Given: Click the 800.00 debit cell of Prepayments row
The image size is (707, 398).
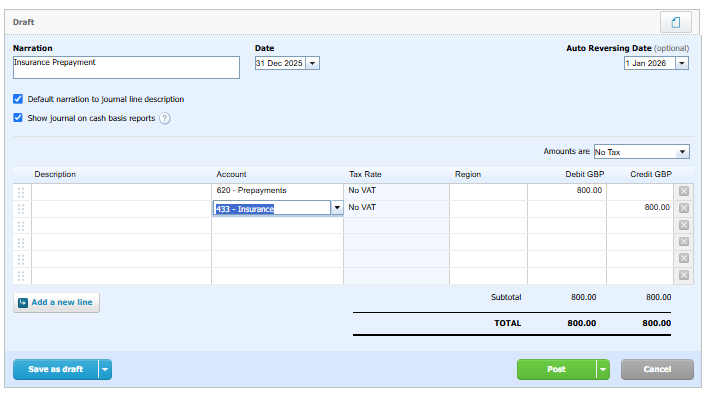Looking at the screenshot, I should pos(567,191).
